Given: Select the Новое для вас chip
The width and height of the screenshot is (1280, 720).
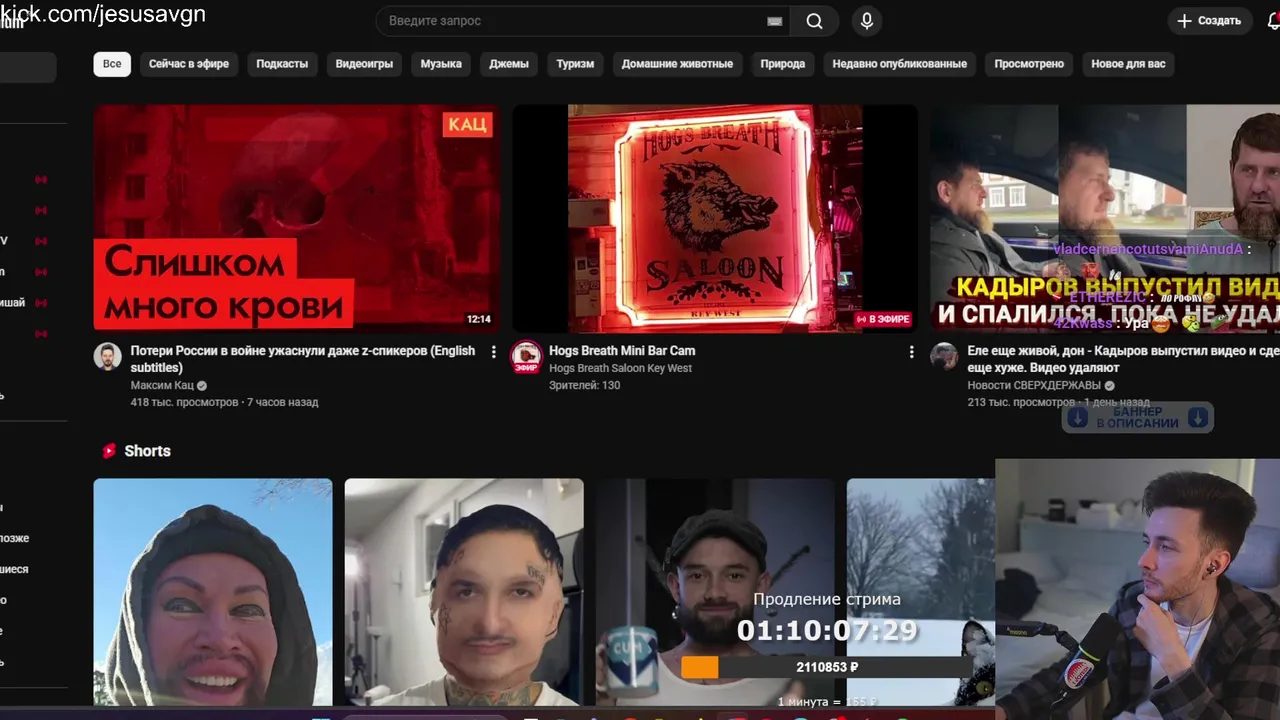Looking at the screenshot, I should click(1128, 64).
